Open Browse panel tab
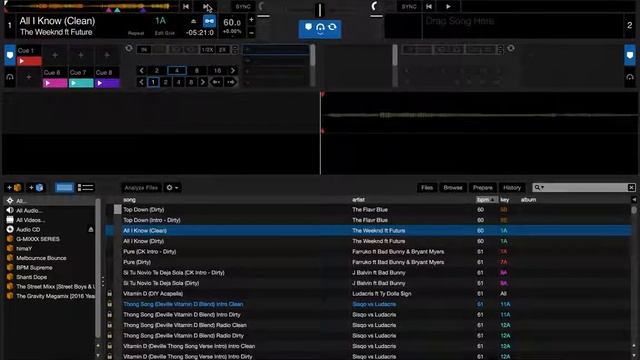The width and height of the screenshot is (640, 360). click(x=453, y=188)
